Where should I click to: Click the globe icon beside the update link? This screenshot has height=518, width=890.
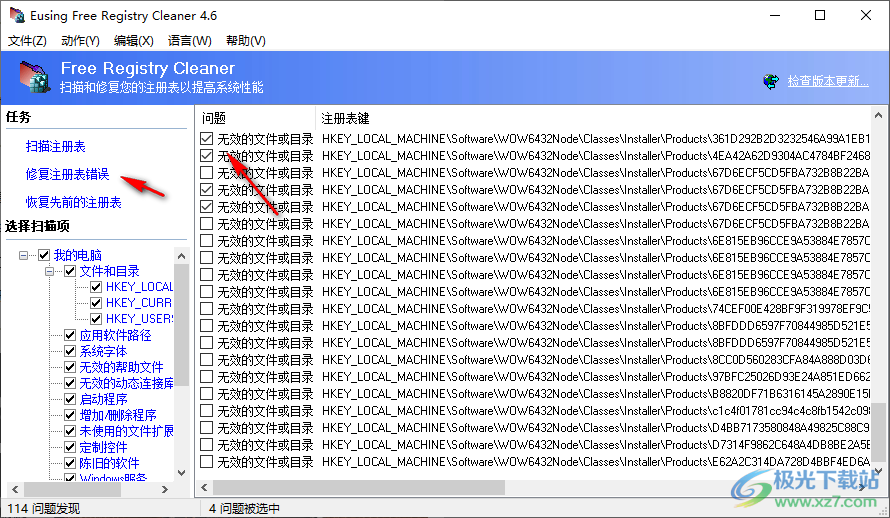pyautogui.click(x=771, y=82)
